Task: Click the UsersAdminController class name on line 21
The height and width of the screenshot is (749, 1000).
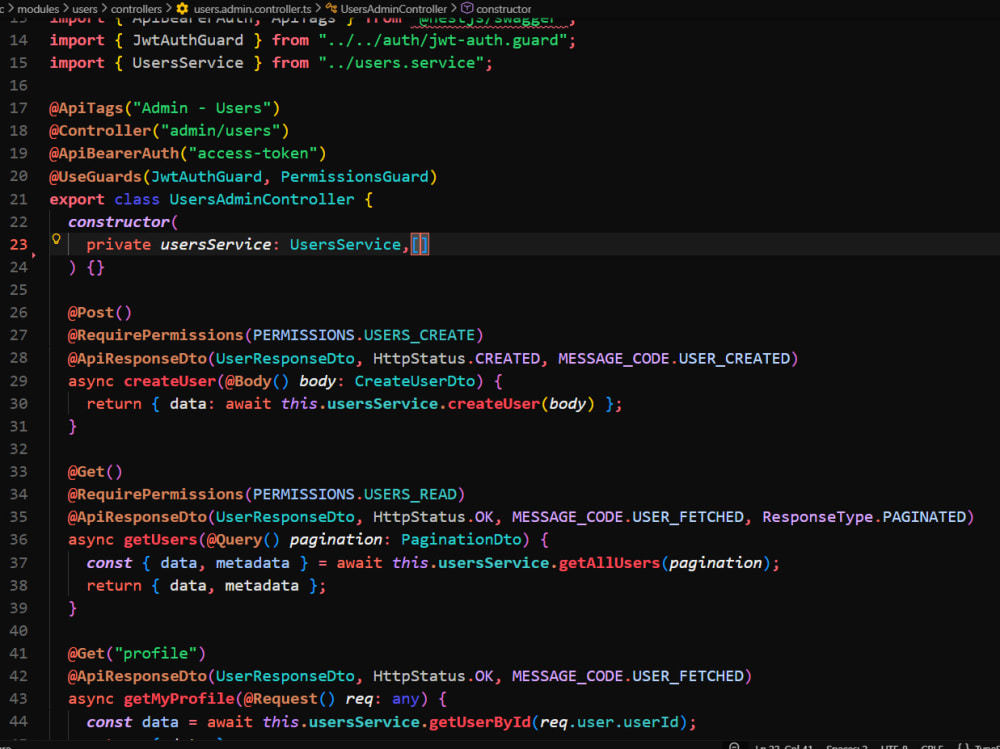Action: coord(261,199)
